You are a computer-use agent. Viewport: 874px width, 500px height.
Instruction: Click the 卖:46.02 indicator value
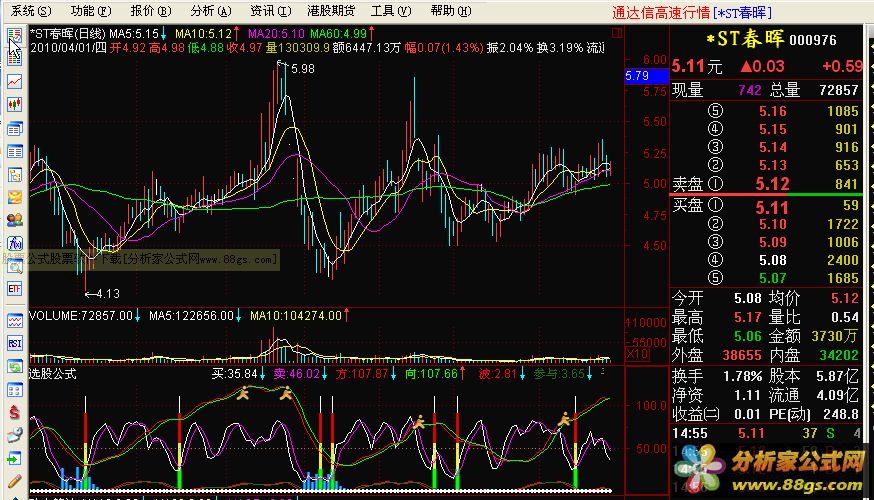click(297, 374)
